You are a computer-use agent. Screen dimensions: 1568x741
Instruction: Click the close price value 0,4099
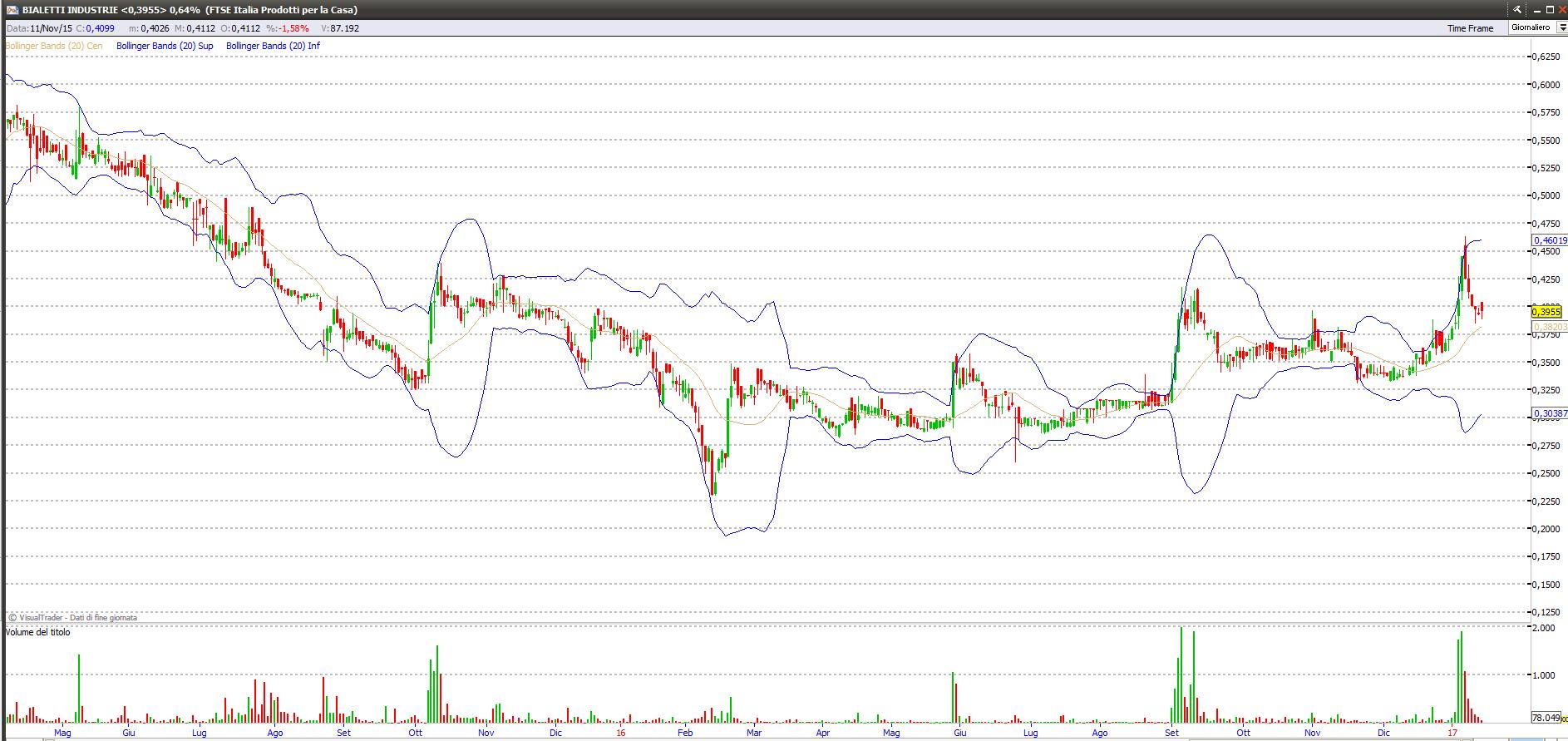[x=101, y=28]
